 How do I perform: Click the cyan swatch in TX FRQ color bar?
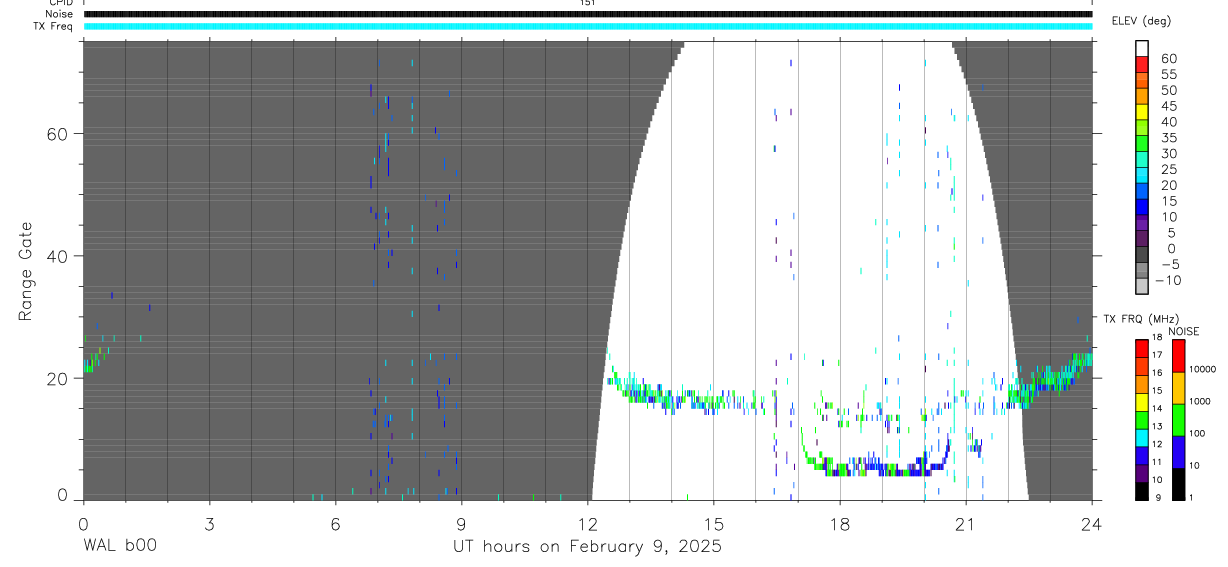click(1141, 437)
